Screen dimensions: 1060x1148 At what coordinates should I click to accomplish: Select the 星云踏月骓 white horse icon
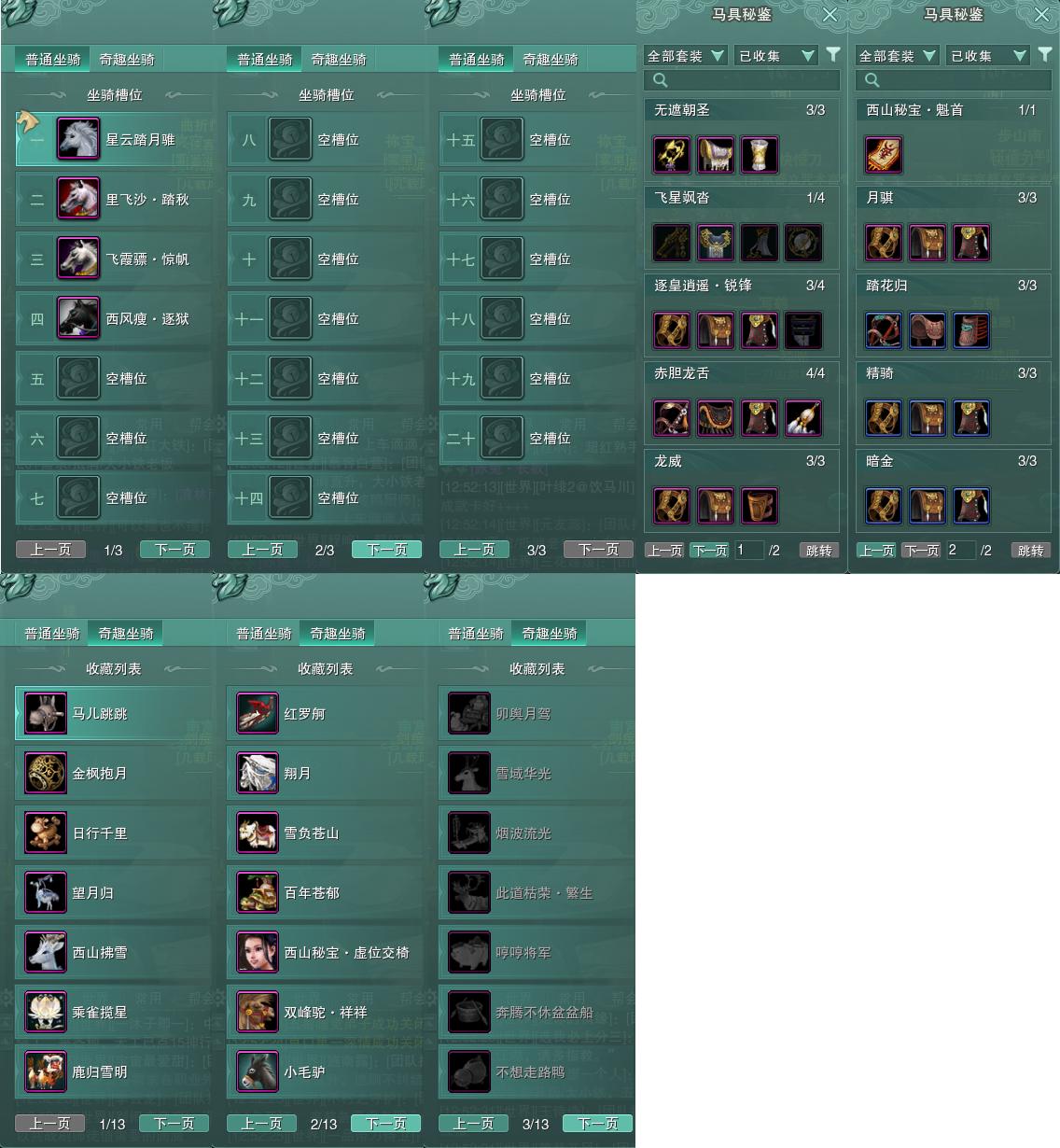pos(78,139)
